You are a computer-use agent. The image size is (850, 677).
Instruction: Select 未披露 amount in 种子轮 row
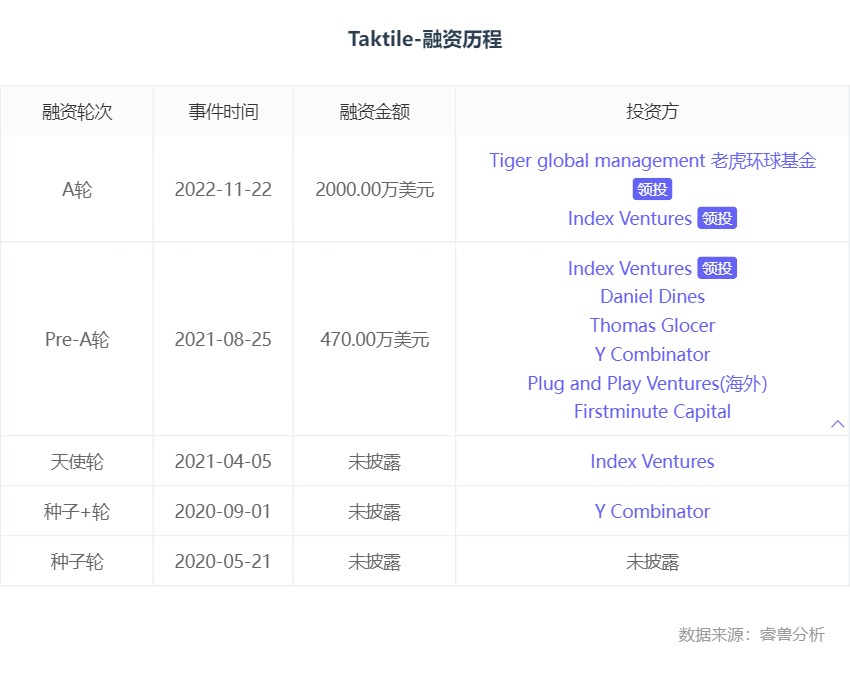click(x=375, y=562)
